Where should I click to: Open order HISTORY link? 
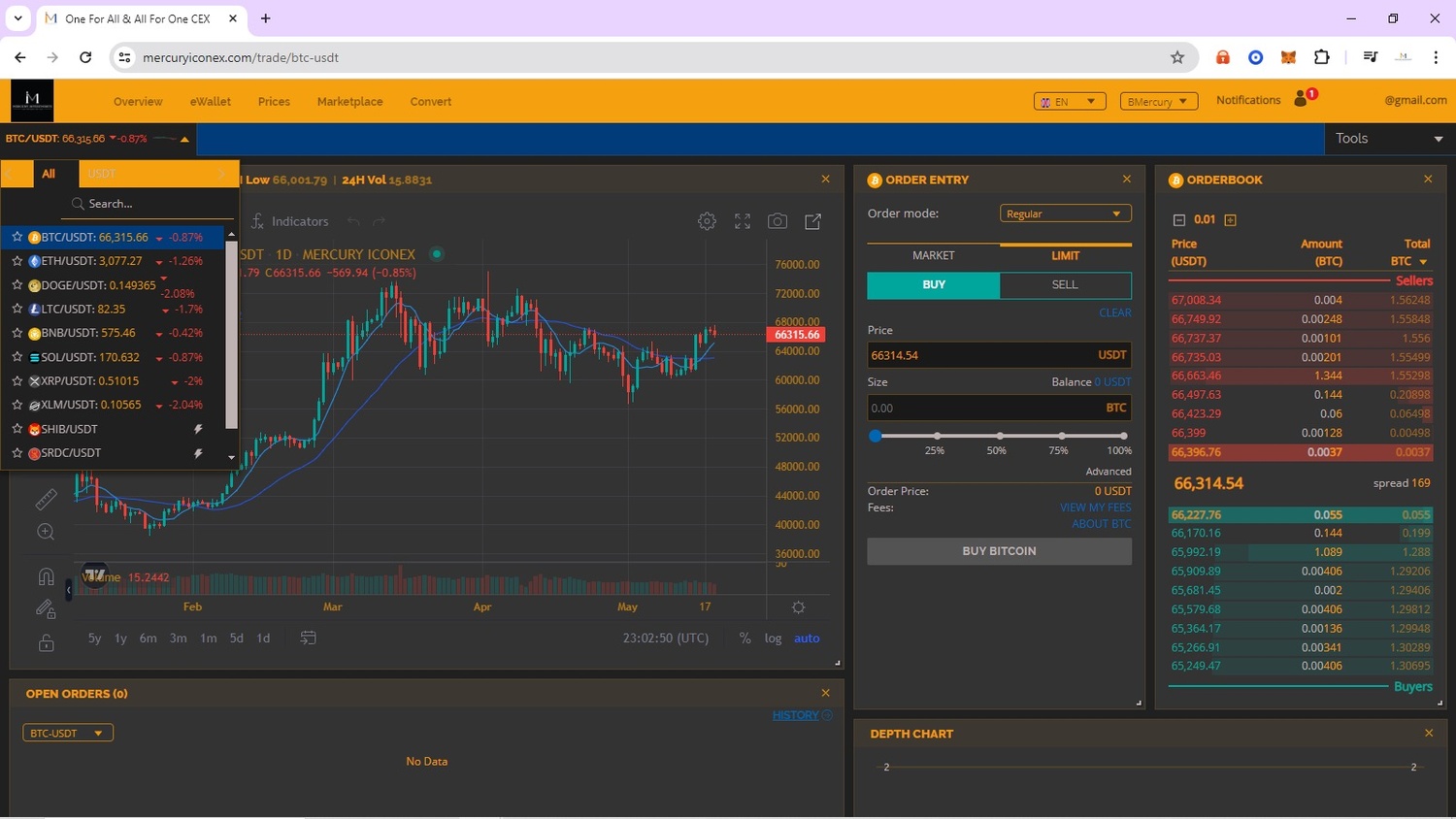click(796, 715)
